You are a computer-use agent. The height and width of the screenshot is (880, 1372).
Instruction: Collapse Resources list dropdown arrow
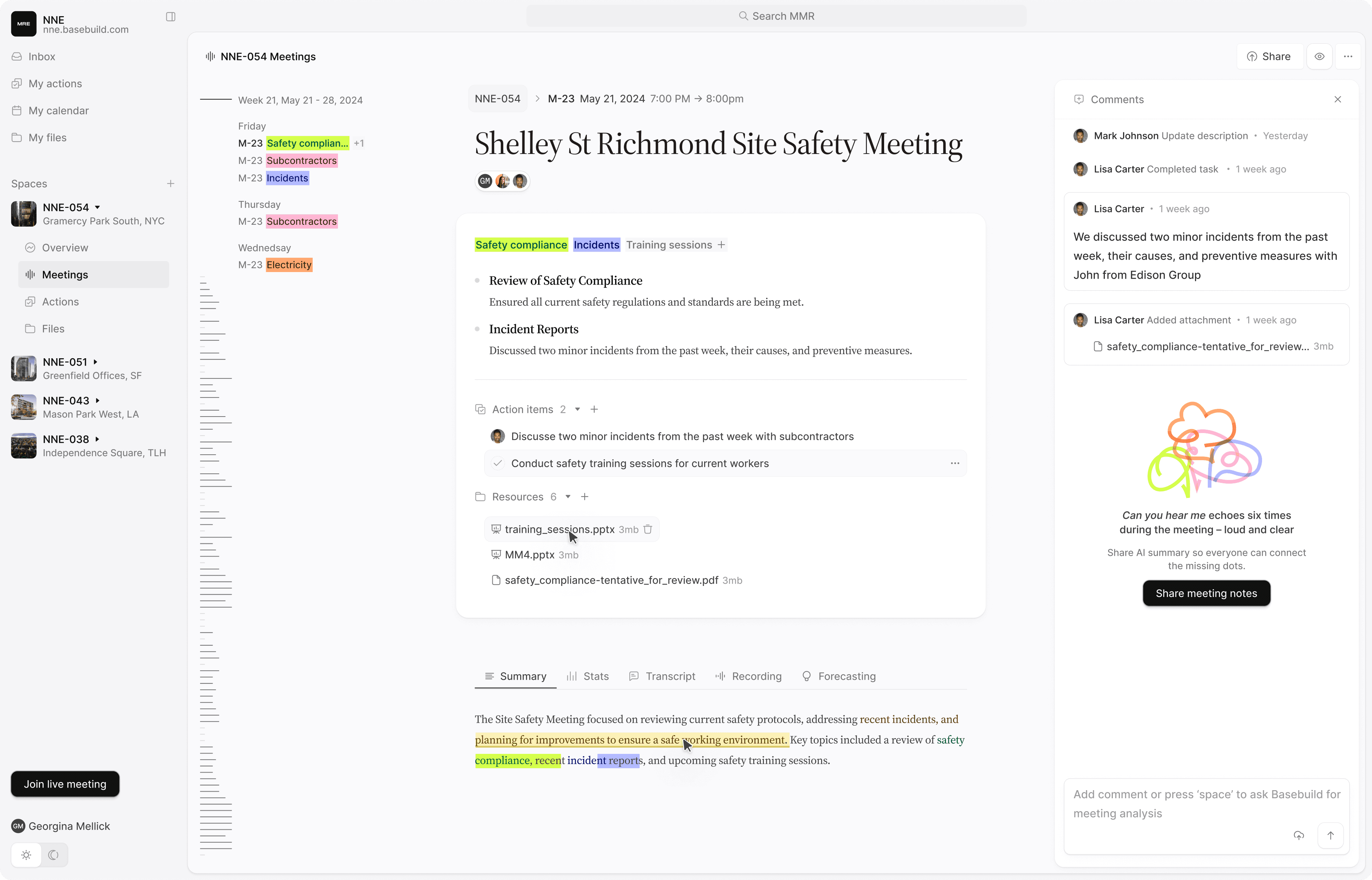pos(568,496)
